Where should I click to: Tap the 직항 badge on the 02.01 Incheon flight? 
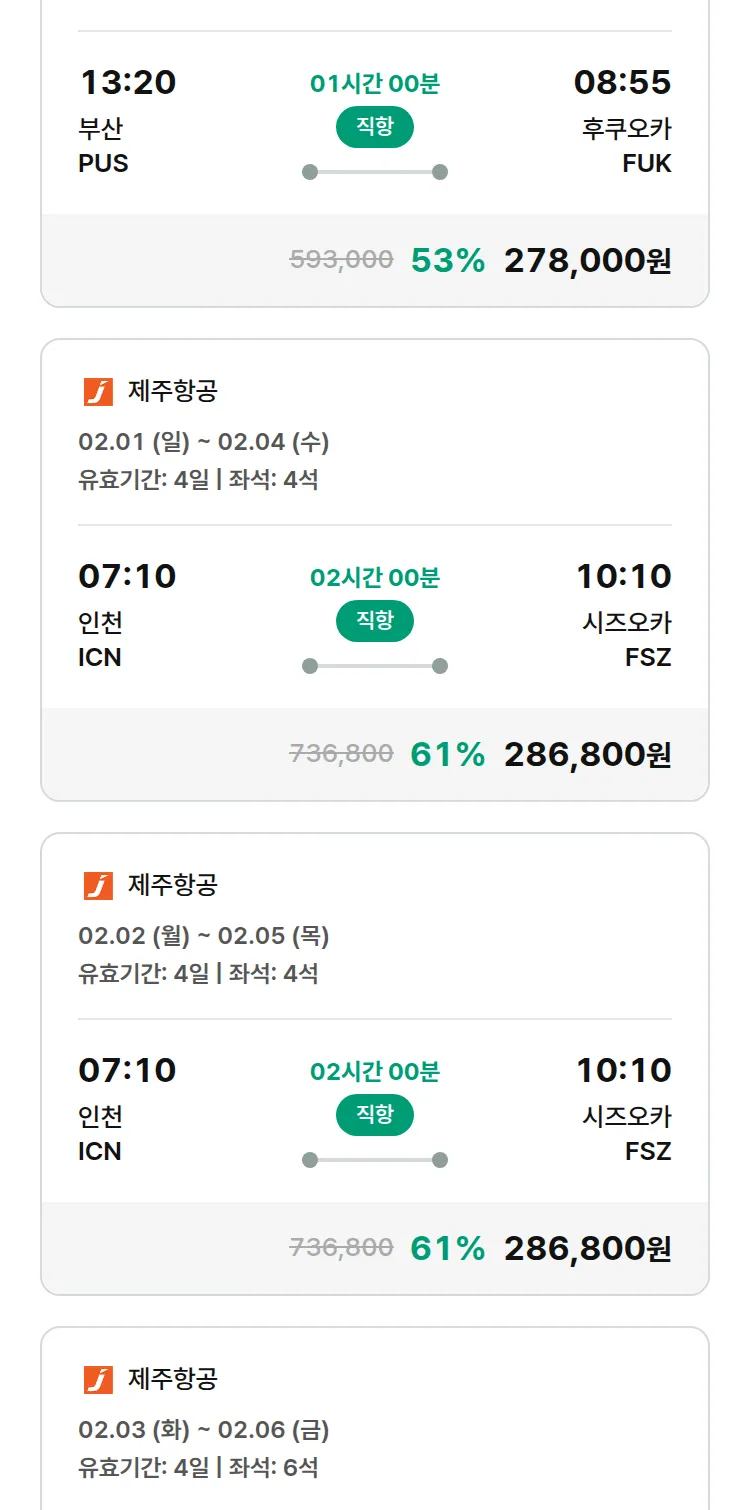coord(374,621)
